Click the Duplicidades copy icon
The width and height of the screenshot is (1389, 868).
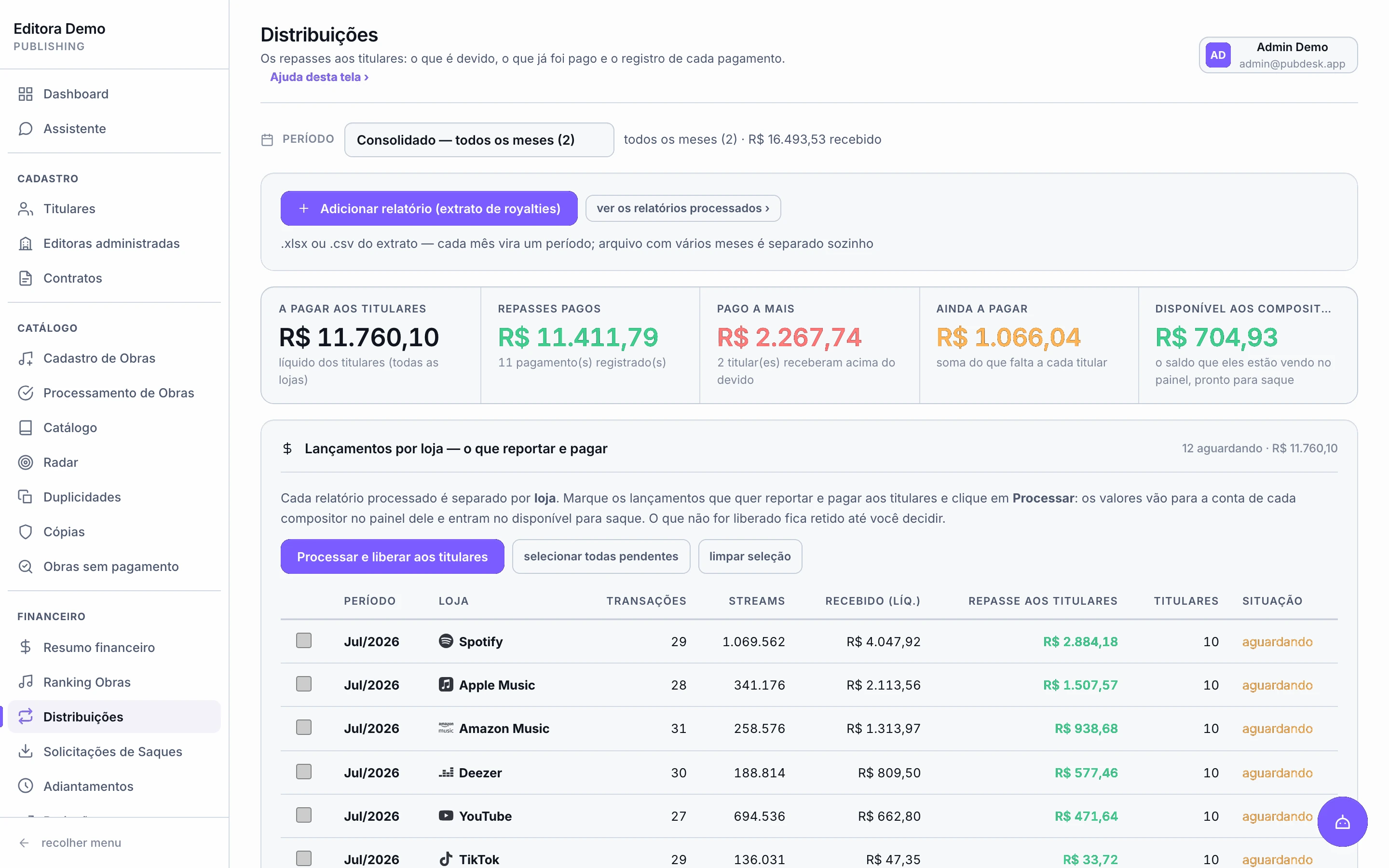(x=25, y=497)
